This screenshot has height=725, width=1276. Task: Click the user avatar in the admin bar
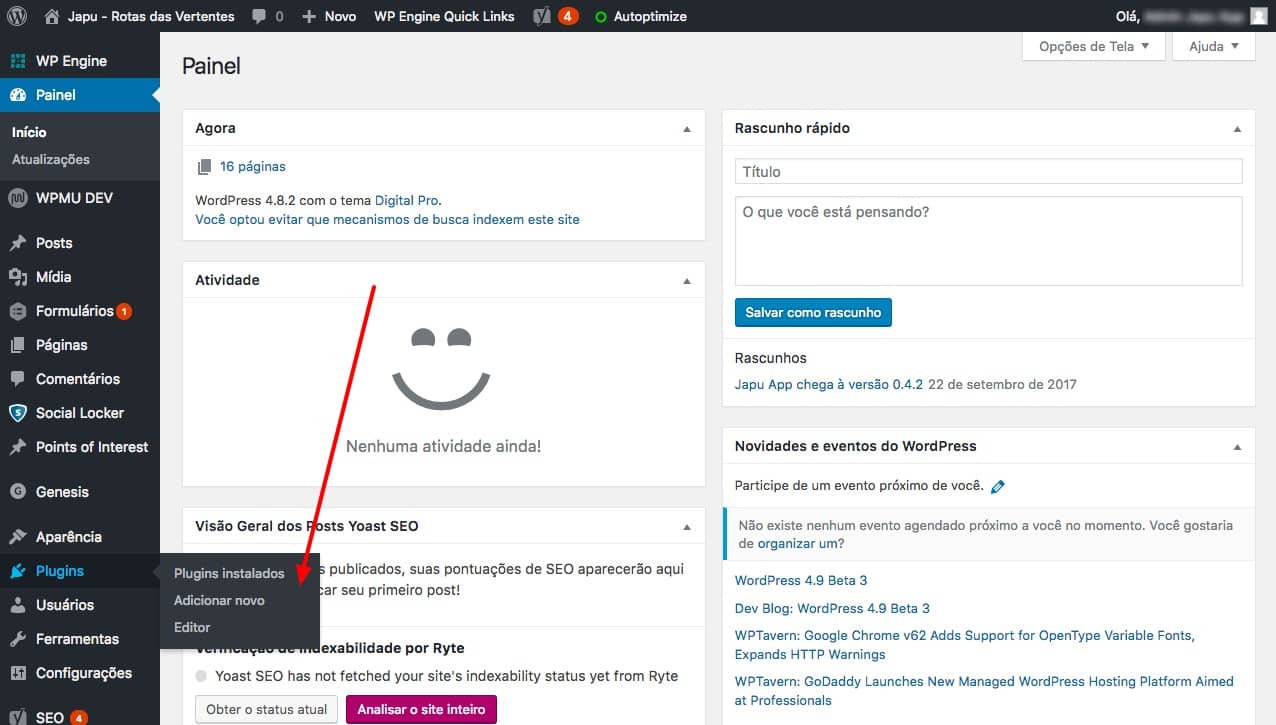[1257, 16]
